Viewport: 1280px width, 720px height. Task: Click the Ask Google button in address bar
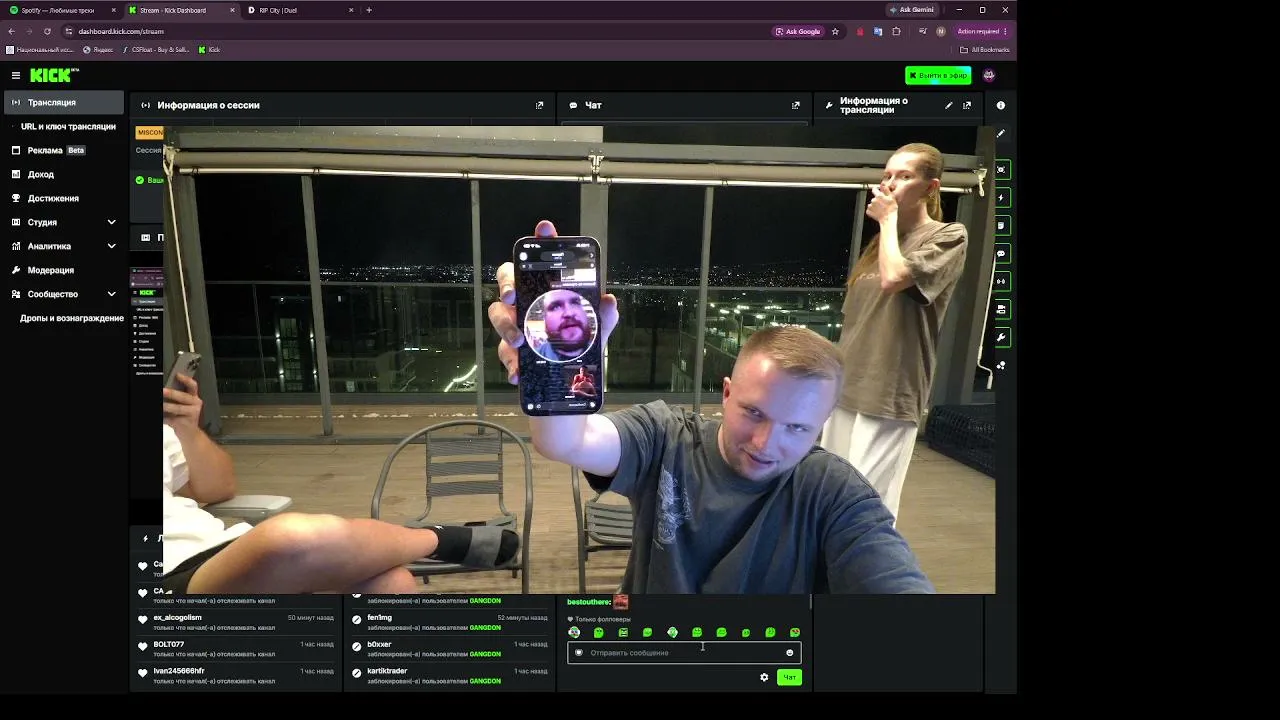[797, 31]
